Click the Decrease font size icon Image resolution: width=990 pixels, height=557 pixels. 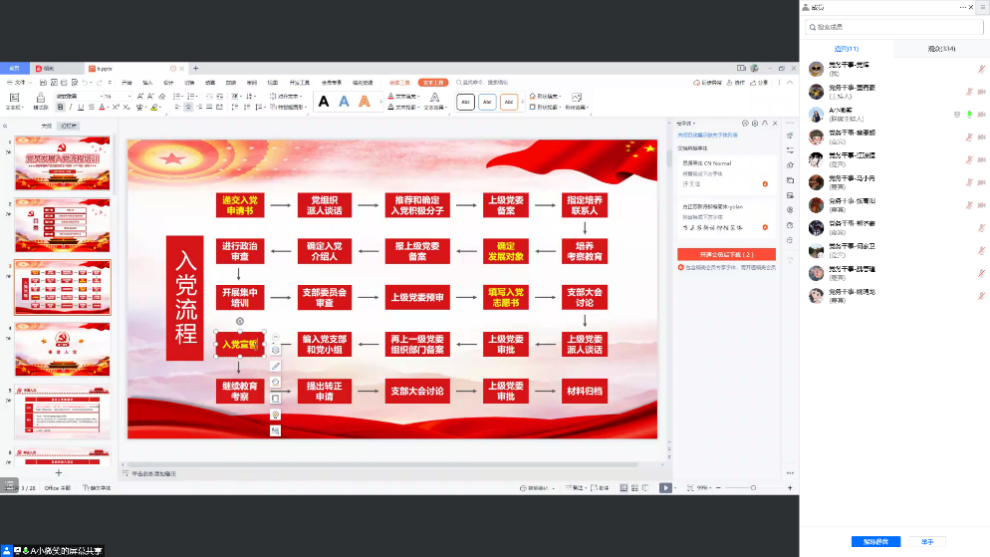coord(150,96)
